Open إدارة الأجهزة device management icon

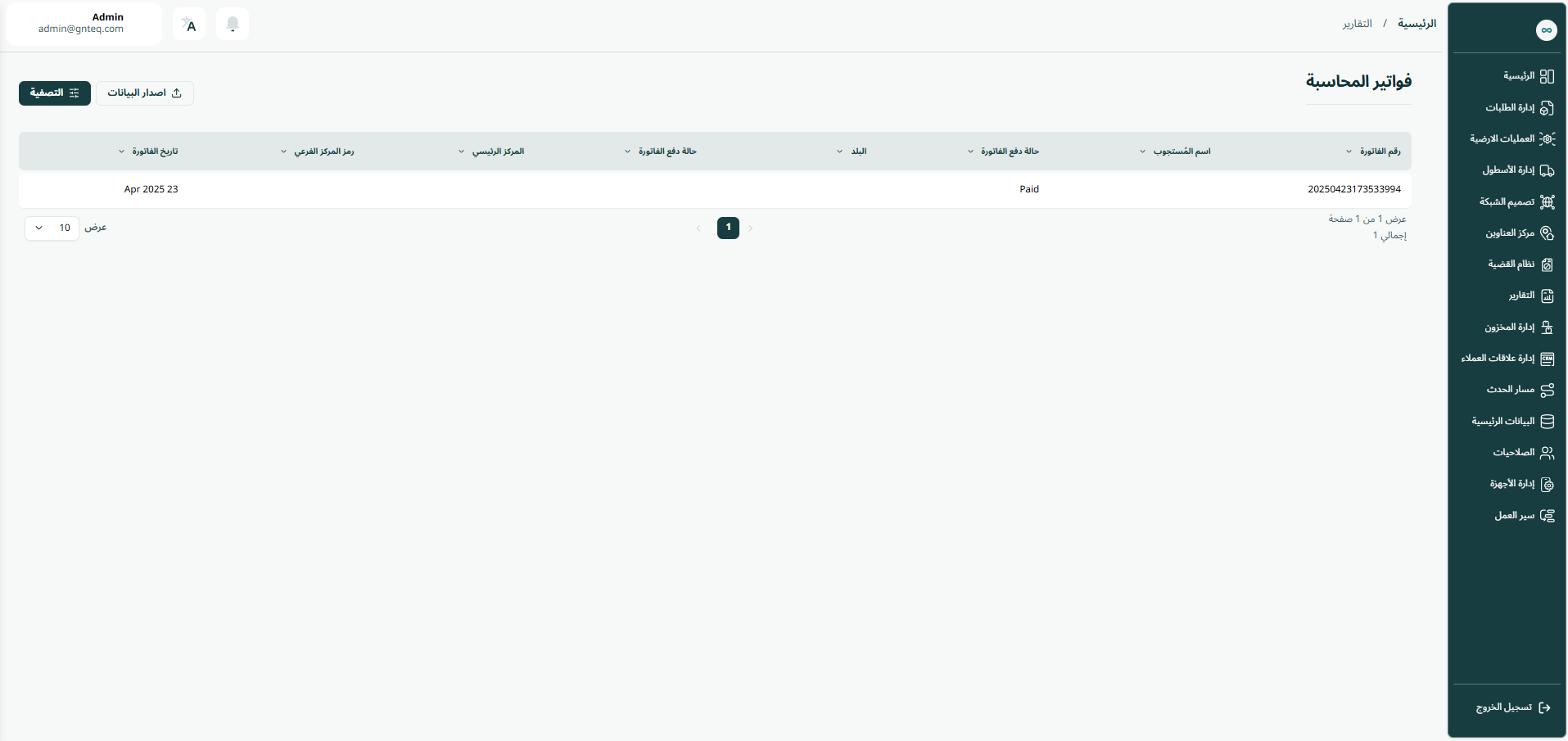click(x=1547, y=484)
